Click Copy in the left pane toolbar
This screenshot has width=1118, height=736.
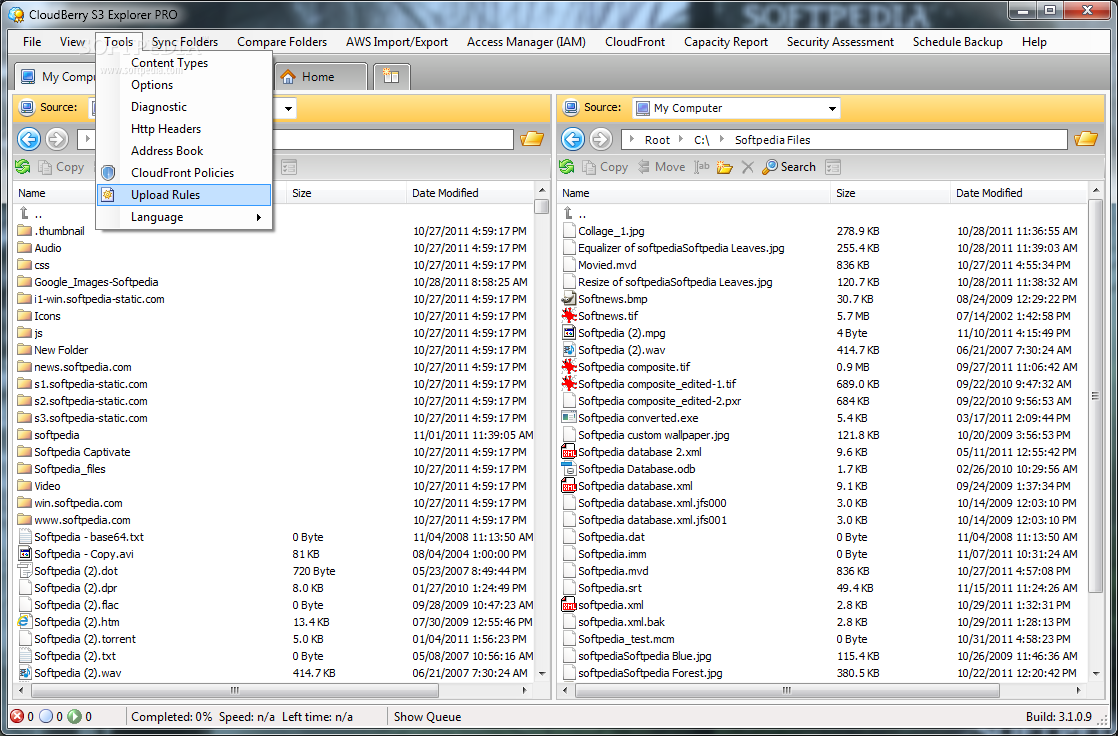(x=61, y=167)
